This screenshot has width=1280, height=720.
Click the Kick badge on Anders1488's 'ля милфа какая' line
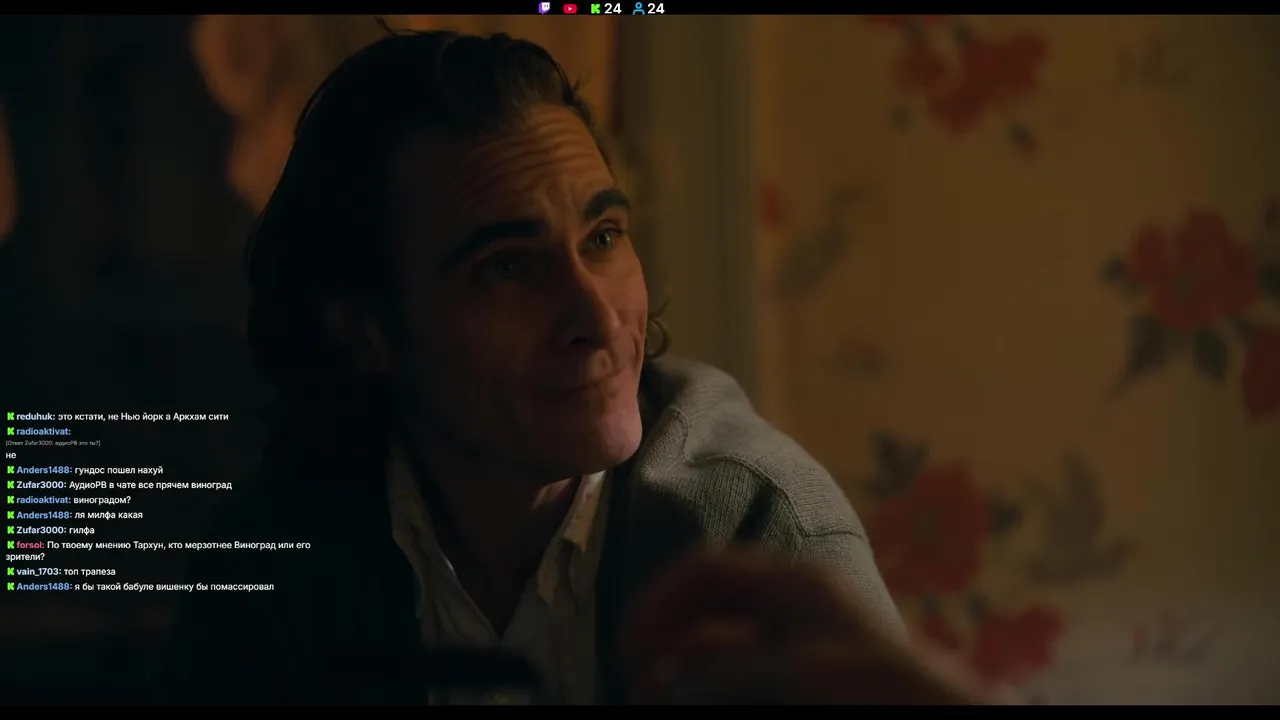pos(10,515)
